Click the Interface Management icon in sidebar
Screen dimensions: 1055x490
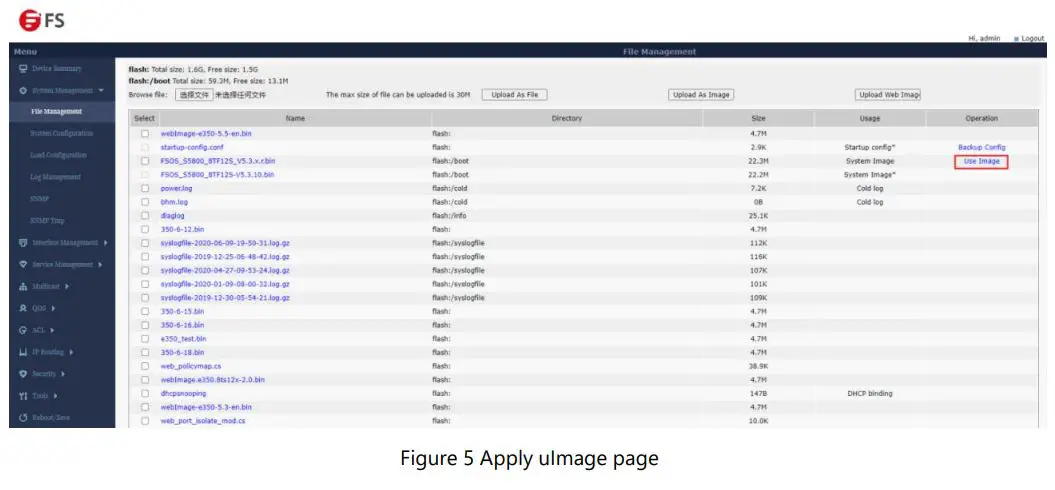pos(23,242)
